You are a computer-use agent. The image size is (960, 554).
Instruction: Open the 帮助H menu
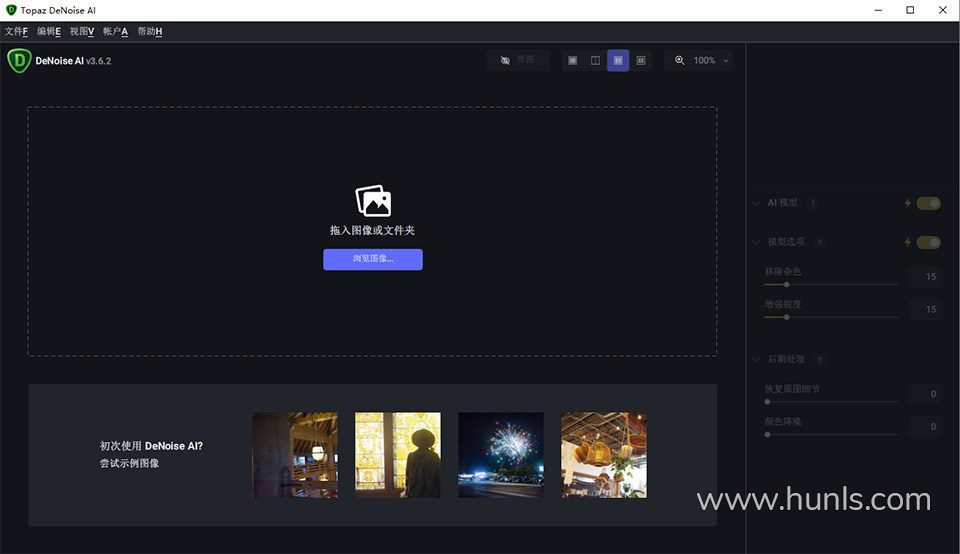tap(150, 31)
